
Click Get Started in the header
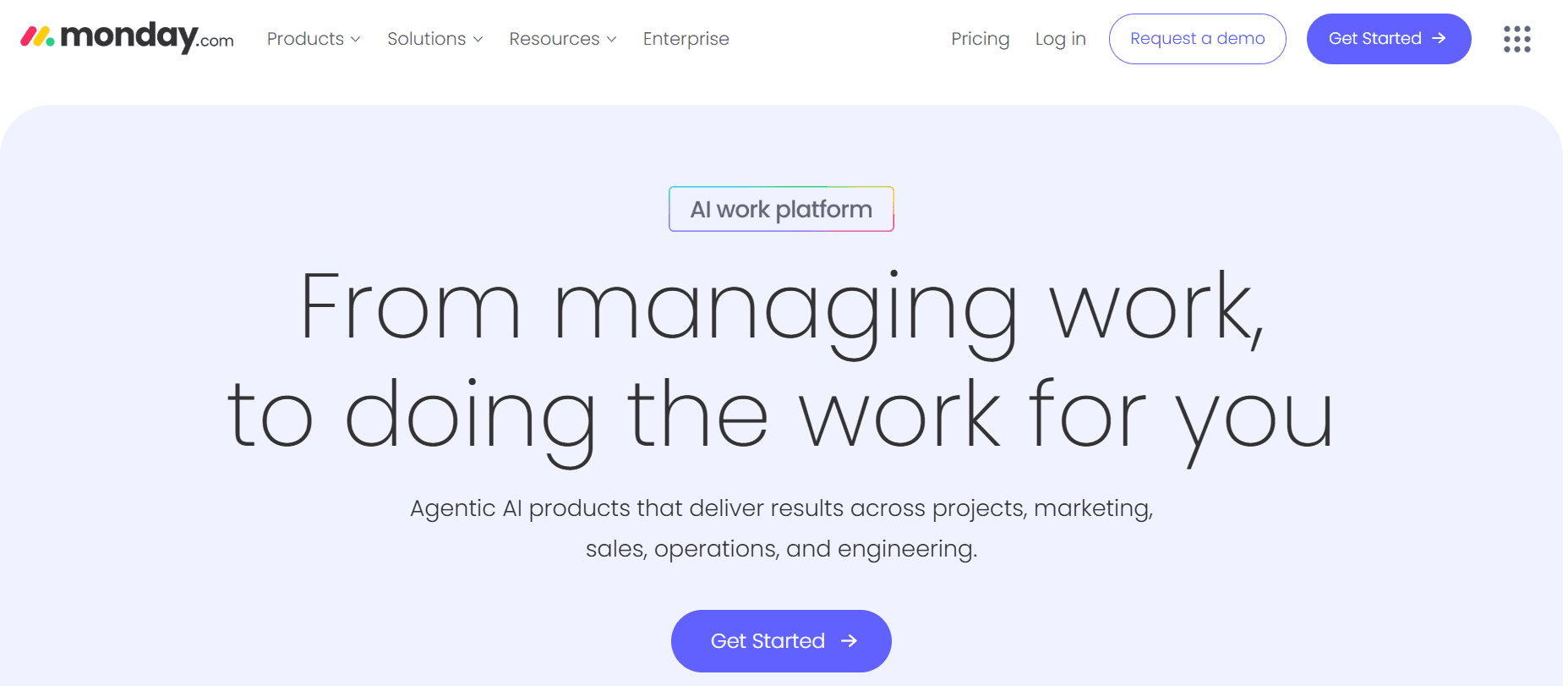tap(1388, 38)
